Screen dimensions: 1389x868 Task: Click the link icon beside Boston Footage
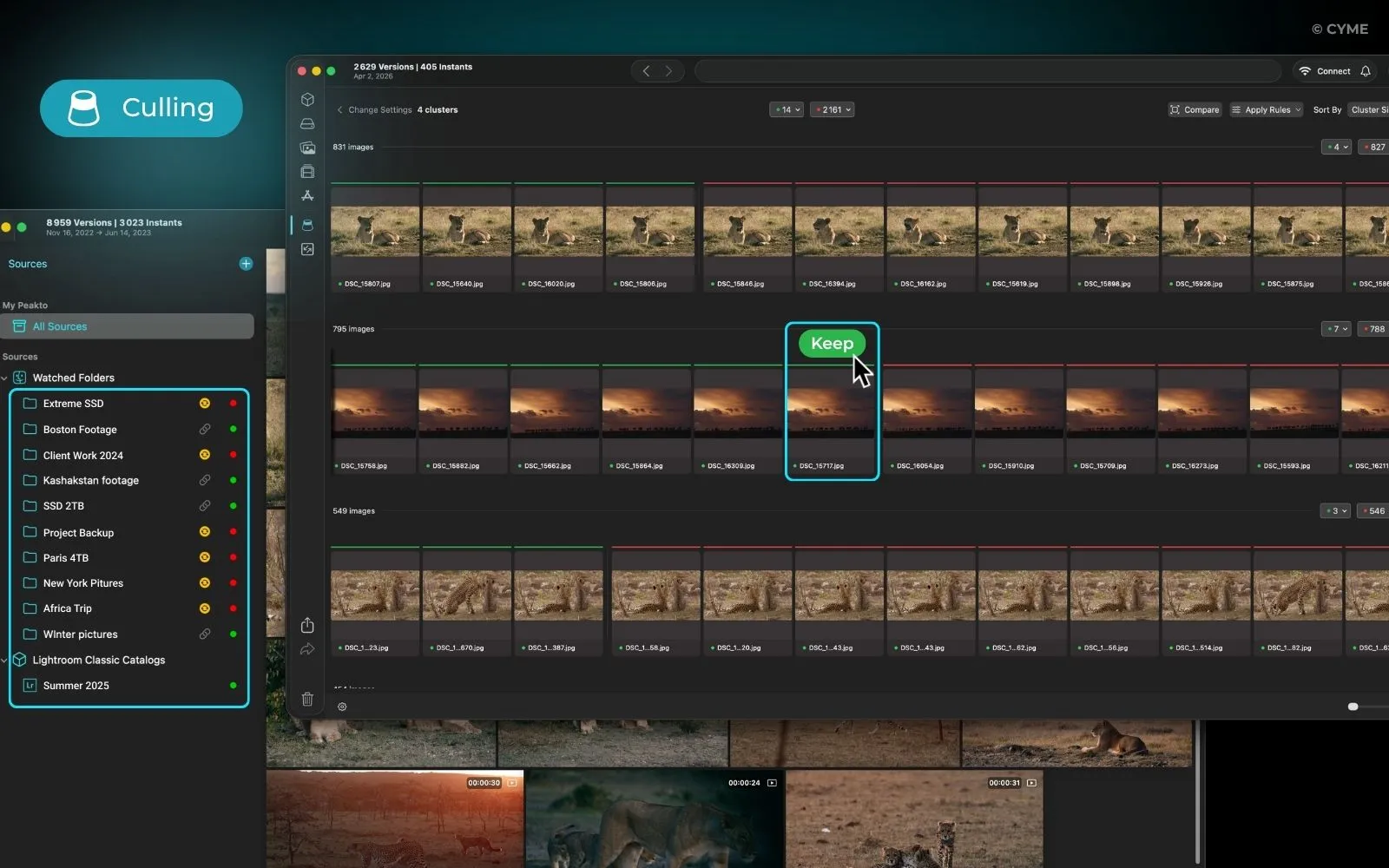coord(205,429)
